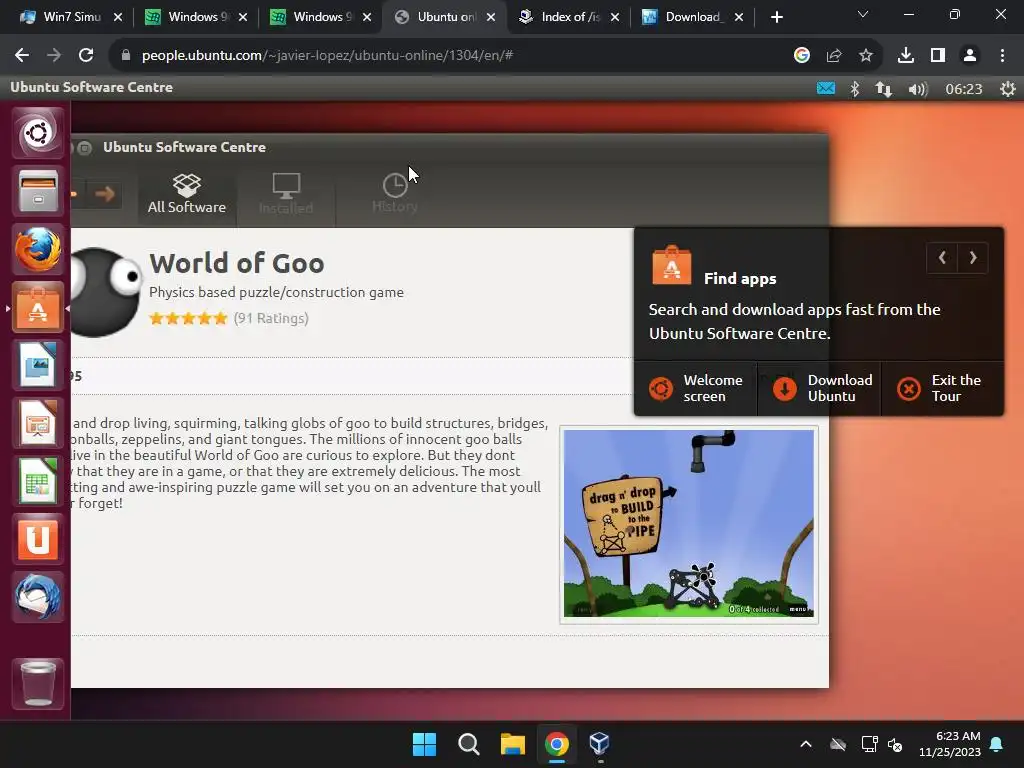Click the mail envelope indicator in Ubuntu panel
Screen dimensions: 1024x768
[x=825, y=88]
